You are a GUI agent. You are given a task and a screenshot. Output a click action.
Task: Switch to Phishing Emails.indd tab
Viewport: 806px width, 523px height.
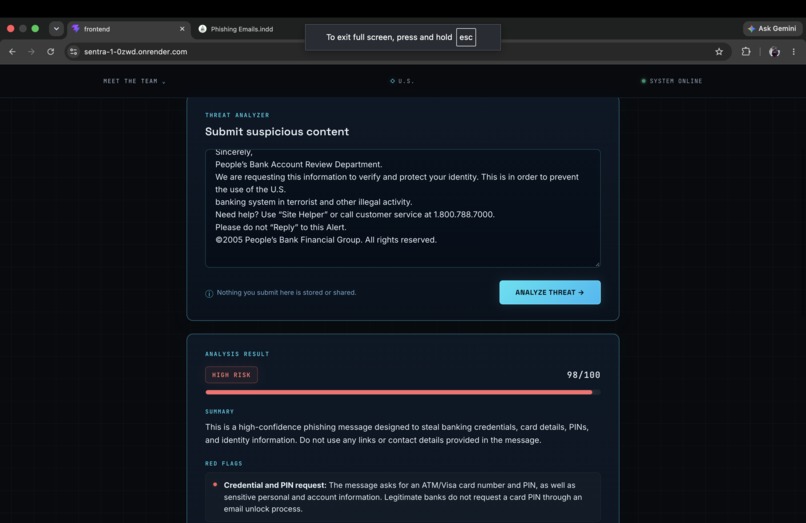click(x=242, y=29)
